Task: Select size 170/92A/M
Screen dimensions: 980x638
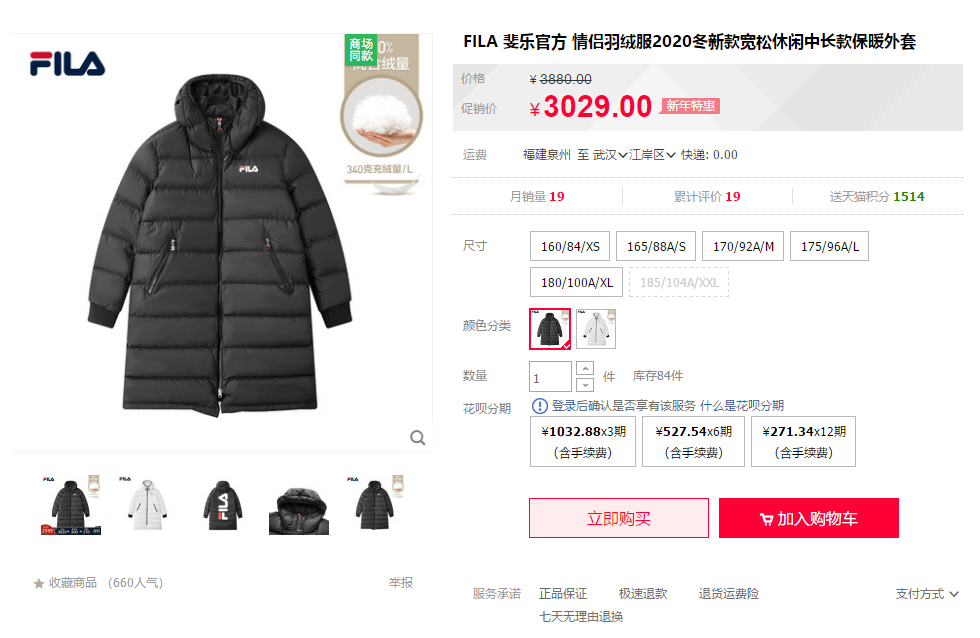Action: pyautogui.click(x=743, y=246)
